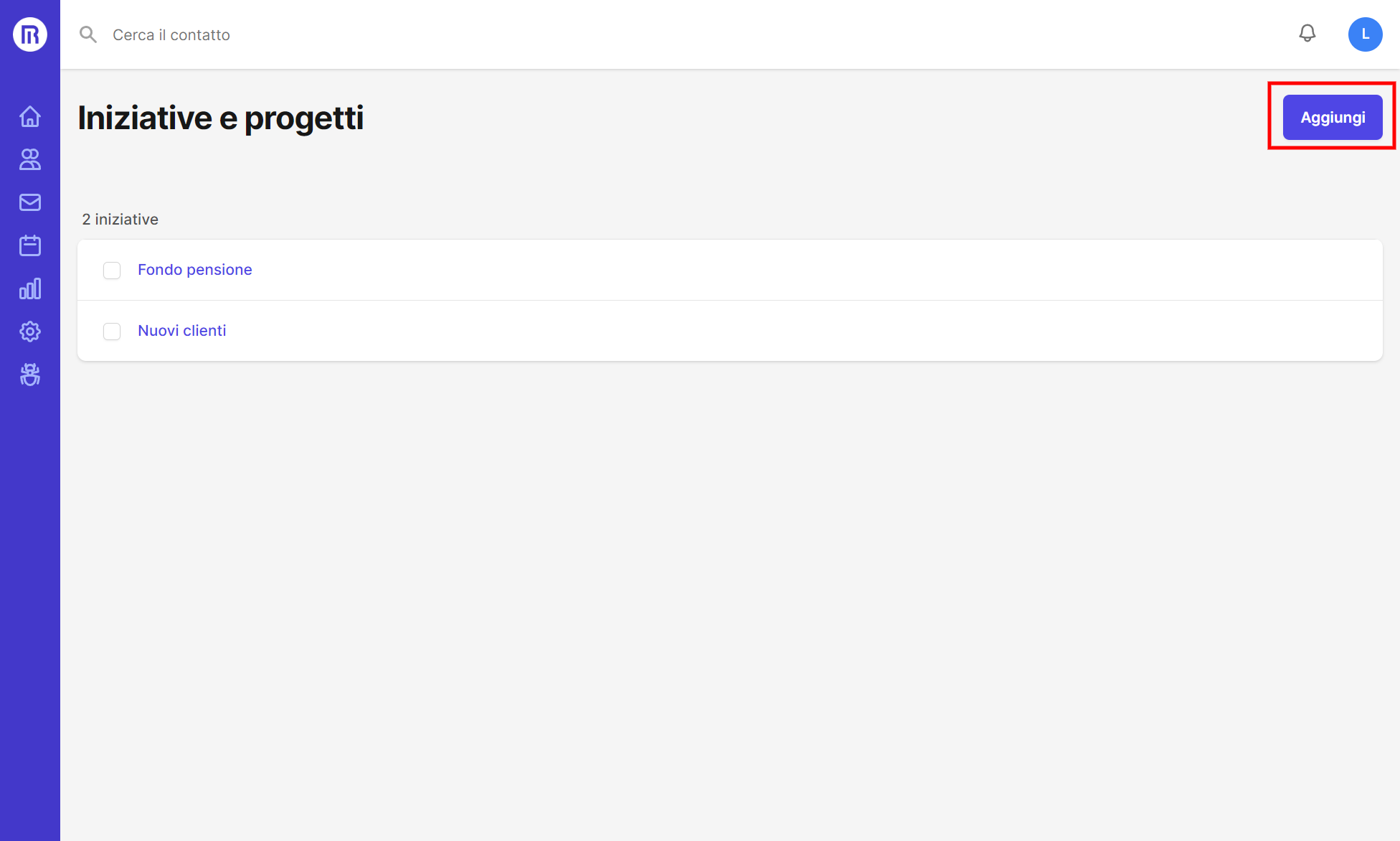Open the Fondo pensione initiative
The height and width of the screenshot is (841, 1400).
click(194, 270)
